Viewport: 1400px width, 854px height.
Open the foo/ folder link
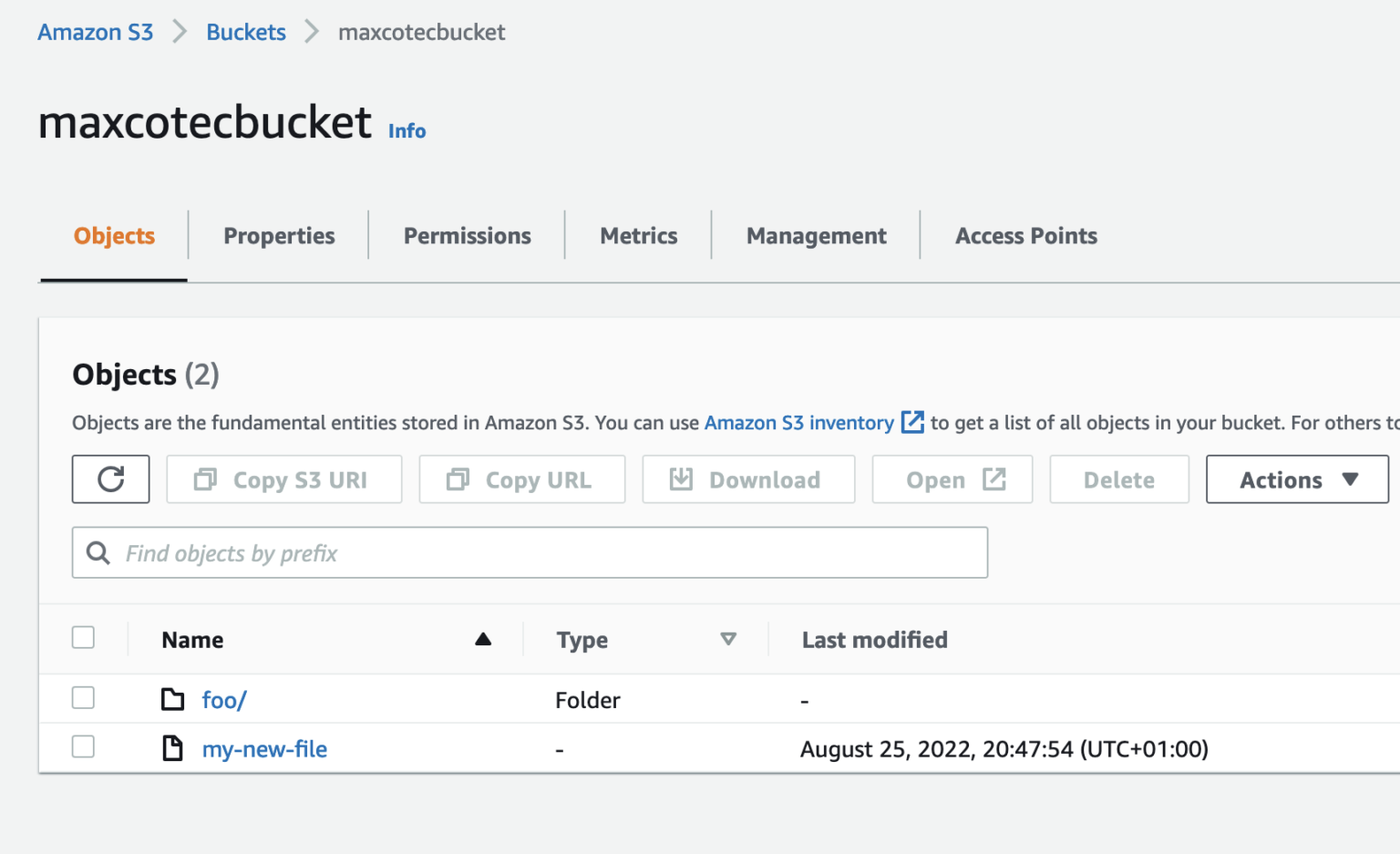(x=224, y=699)
